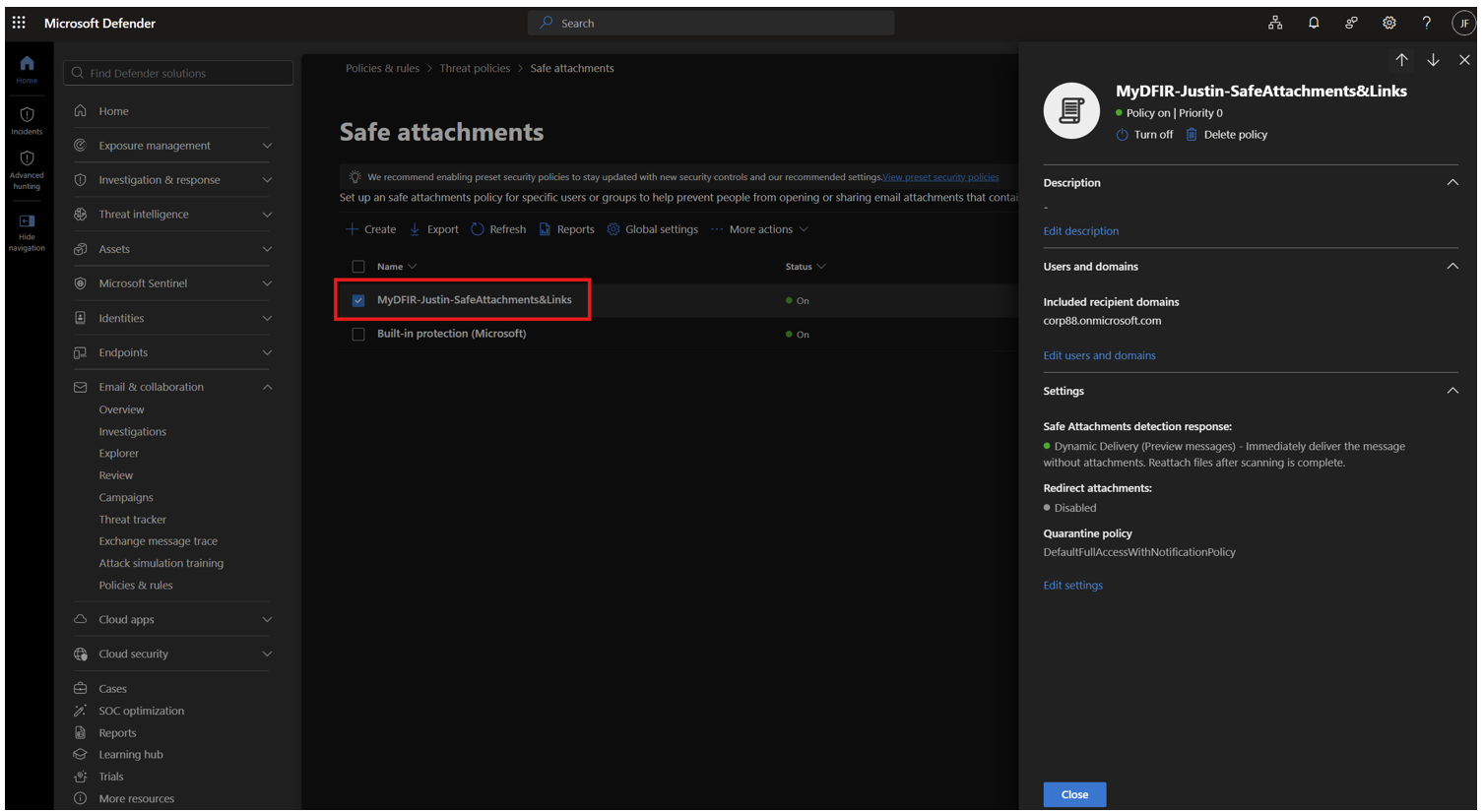Open SOC optimization wand icon

(81, 711)
